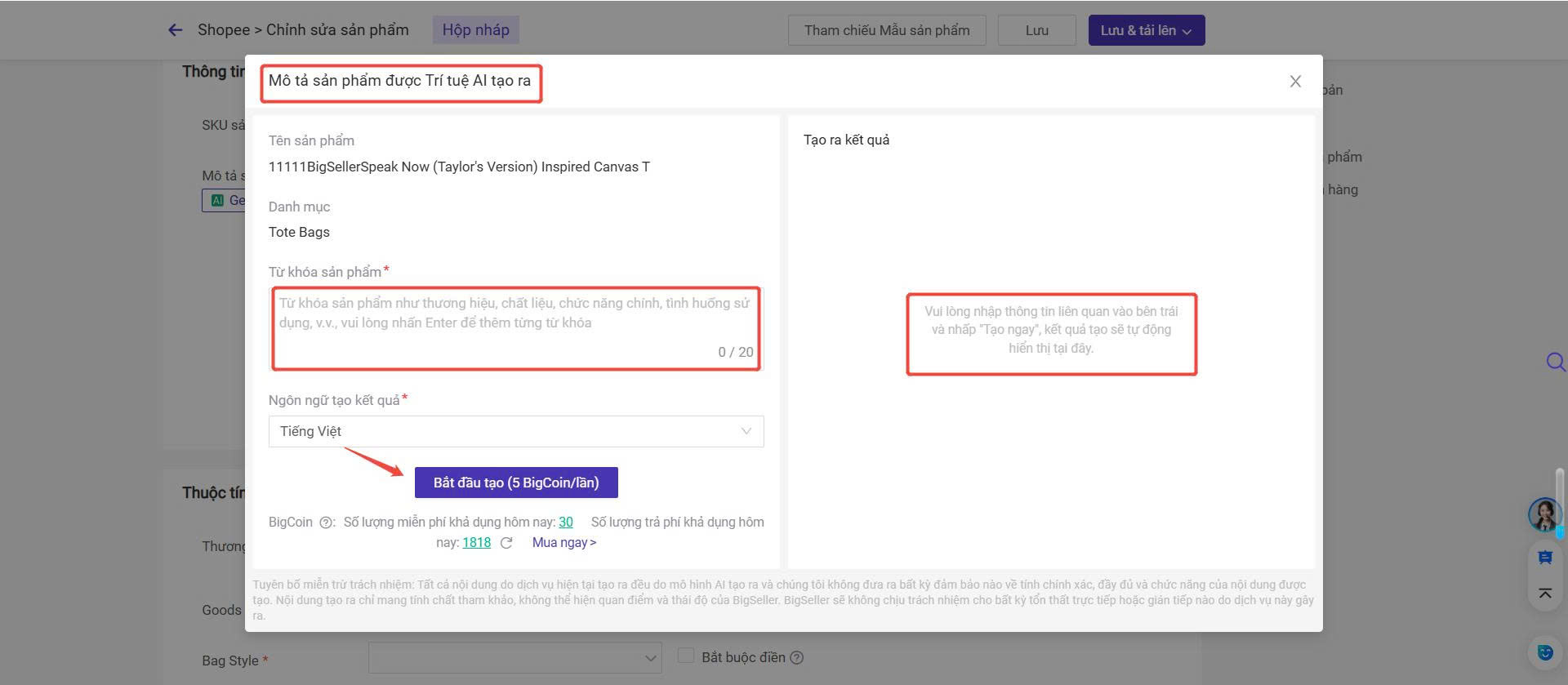Viewport: 1568px width, 685px height.
Task: Close the AI product description dialog
Action: pos(1295,82)
